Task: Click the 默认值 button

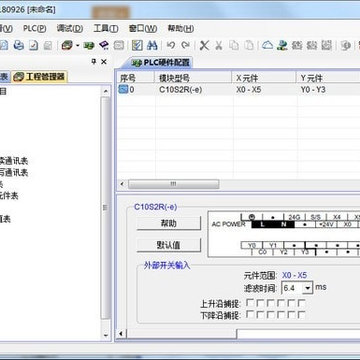Action: pyautogui.click(x=169, y=245)
